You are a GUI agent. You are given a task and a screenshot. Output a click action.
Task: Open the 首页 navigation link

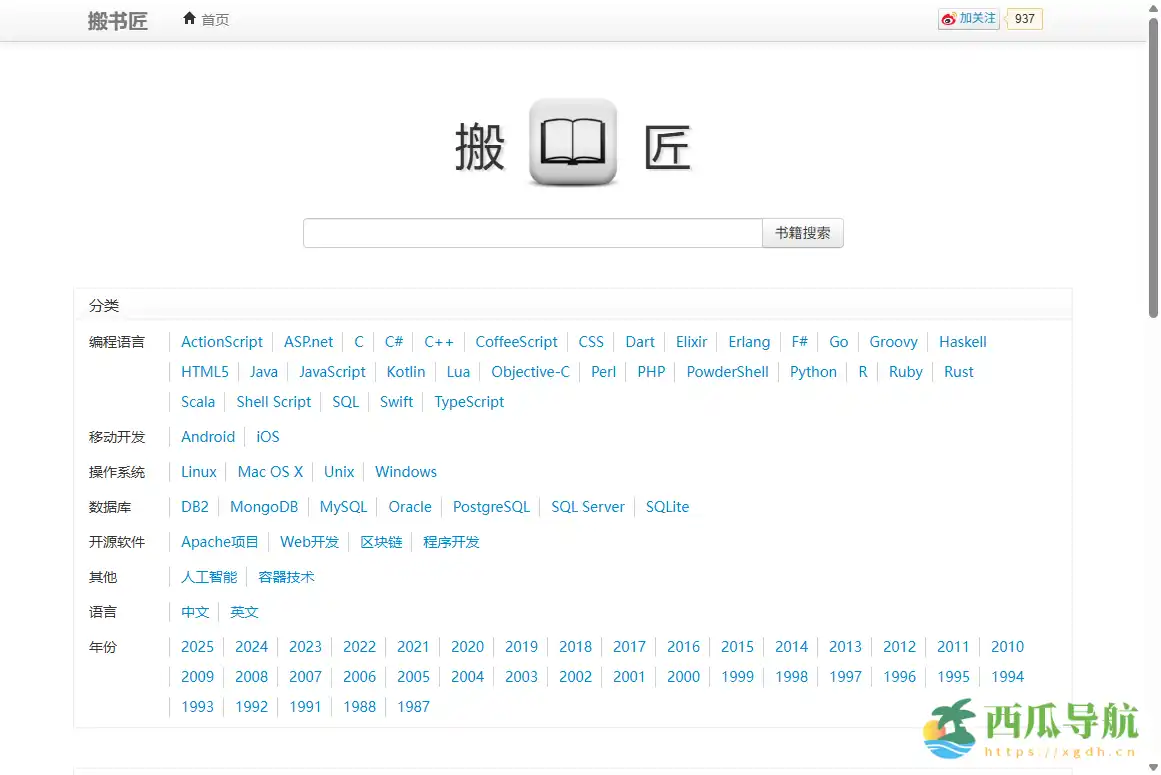(x=213, y=18)
